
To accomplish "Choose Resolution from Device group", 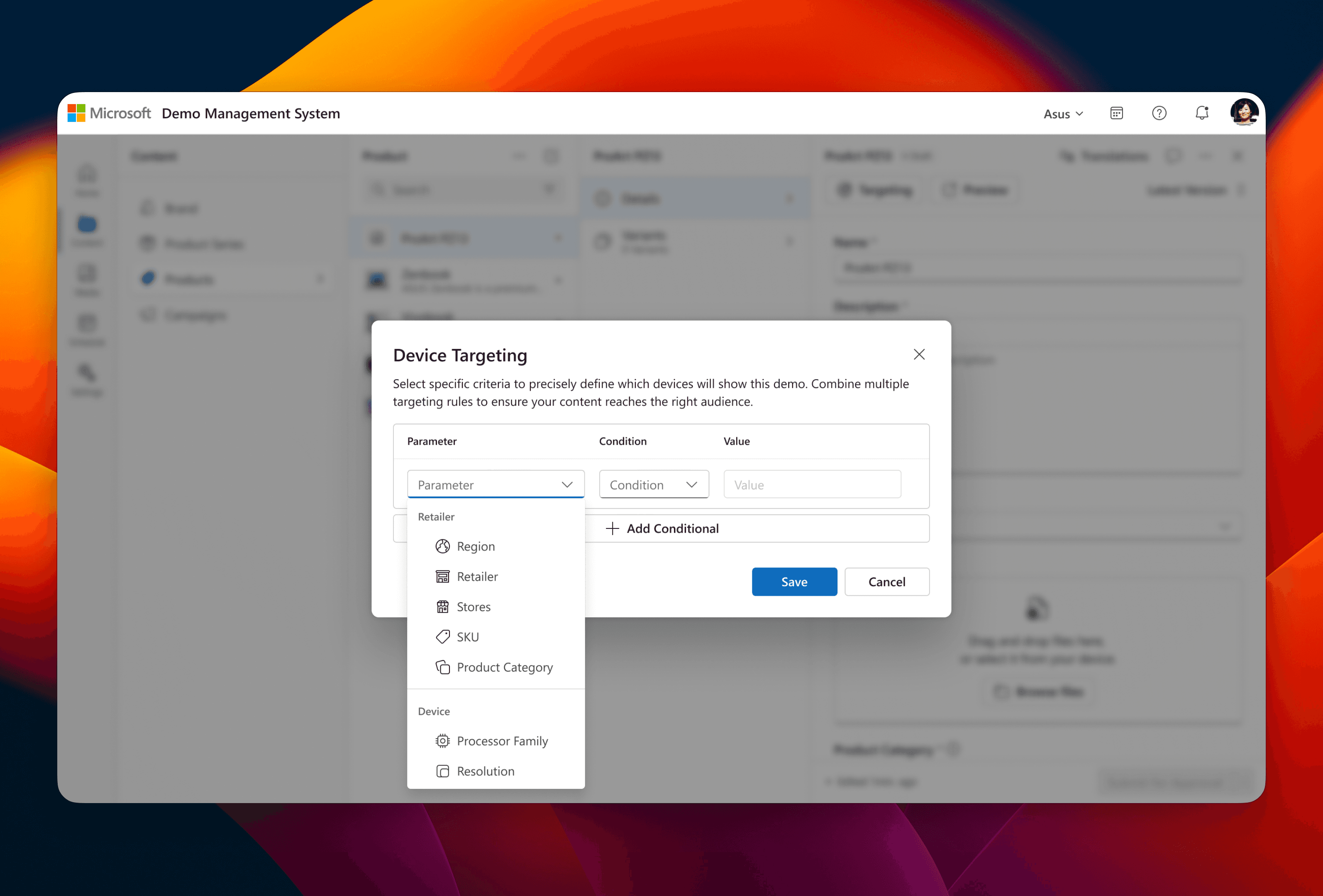I will pyautogui.click(x=485, y=771).
